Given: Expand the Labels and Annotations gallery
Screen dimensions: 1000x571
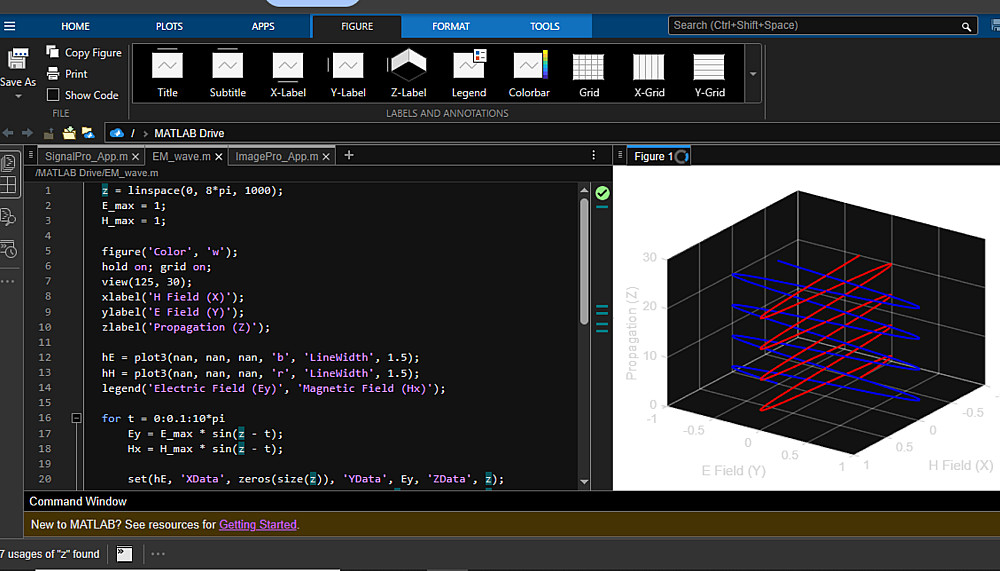Looking at the screenshot, I should [x=753, y=74].
